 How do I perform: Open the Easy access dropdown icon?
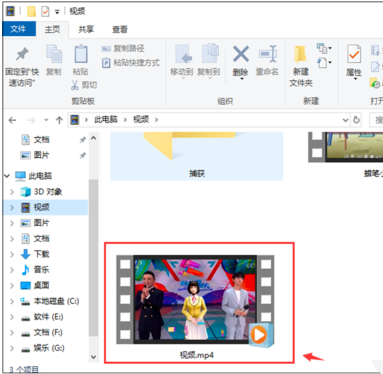click(324, 62)
